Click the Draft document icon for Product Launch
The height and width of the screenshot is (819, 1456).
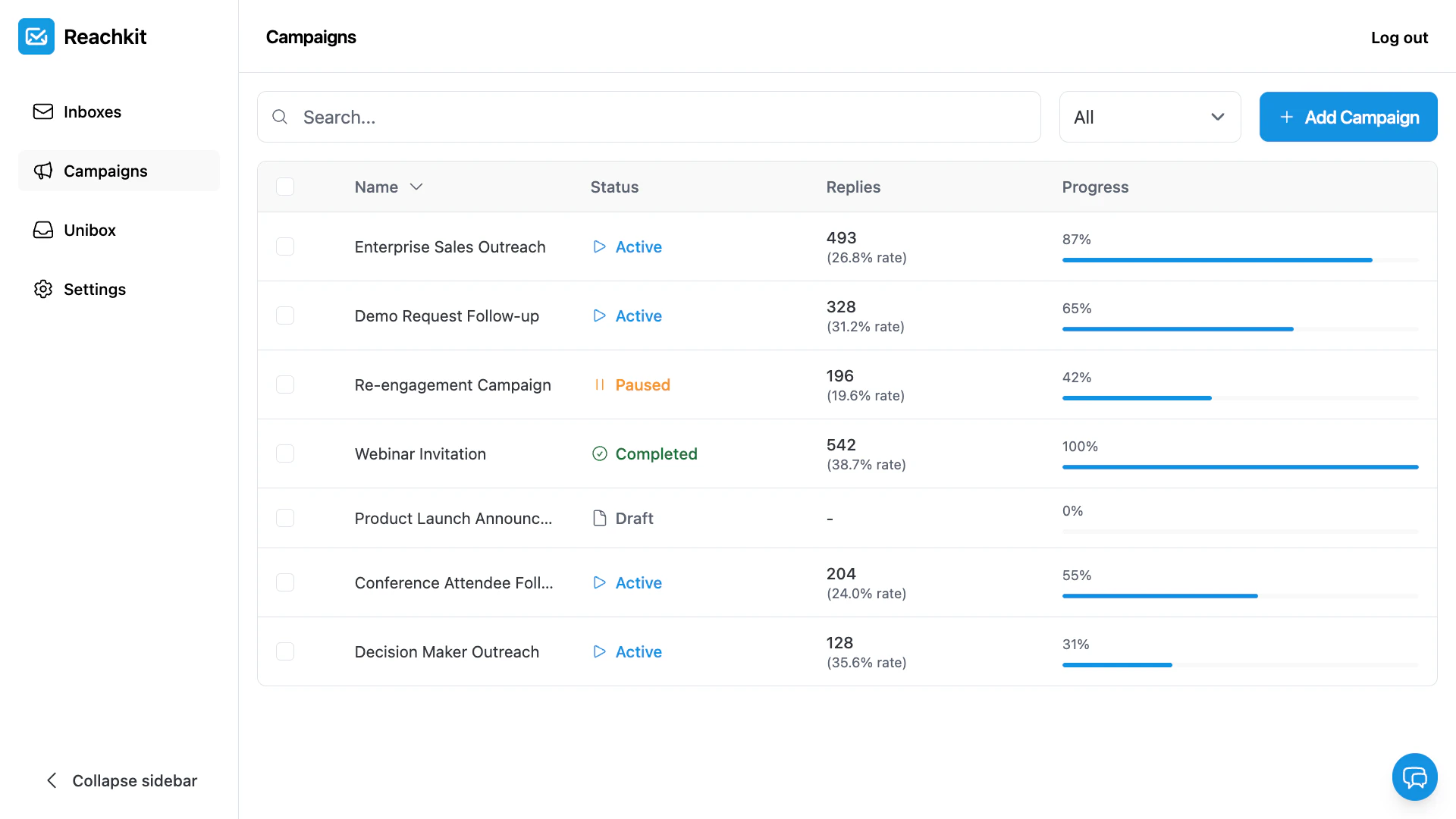click(x=599, y=518)
